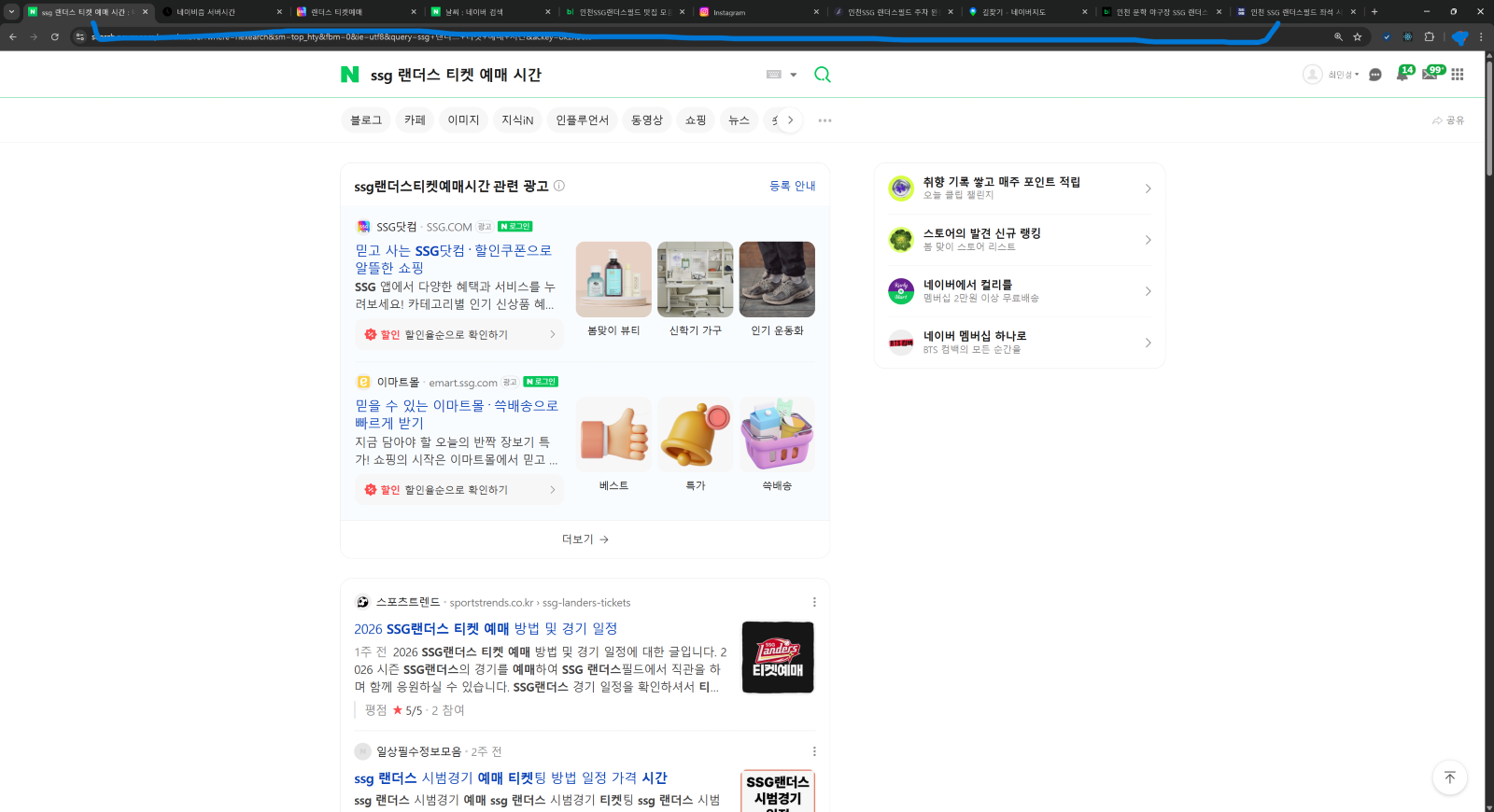Open the 특가 bell thumbnail
This screenshot has height=812, width=1494.
click(696, 435)
